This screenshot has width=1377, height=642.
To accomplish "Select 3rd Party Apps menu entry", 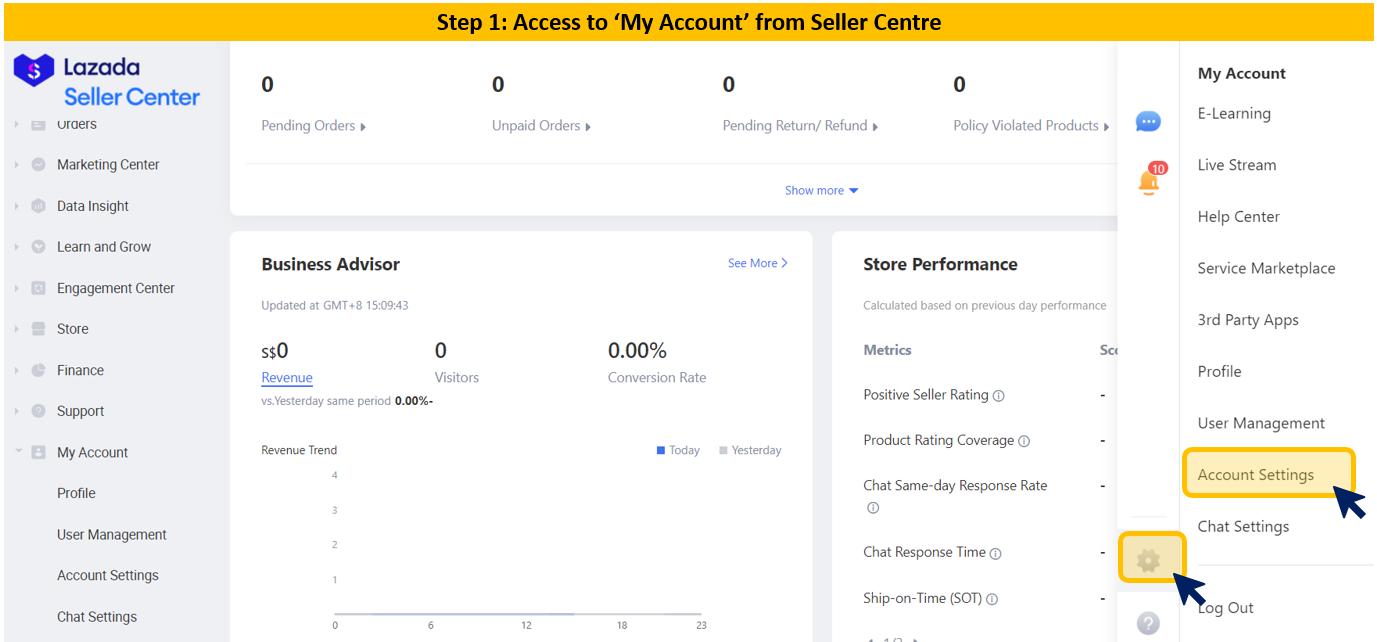I will click(1248, 320).
